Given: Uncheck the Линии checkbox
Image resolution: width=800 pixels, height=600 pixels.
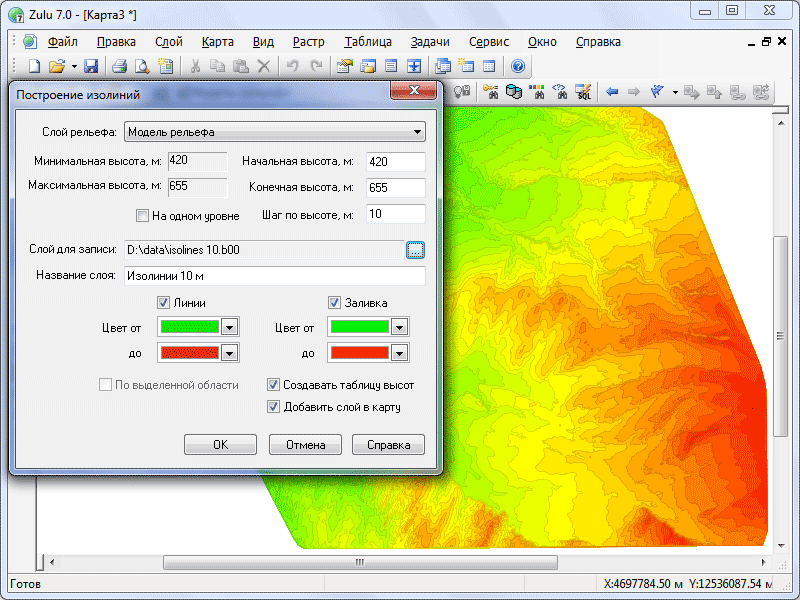Looking at the screenshot, I should coord(164,303).
